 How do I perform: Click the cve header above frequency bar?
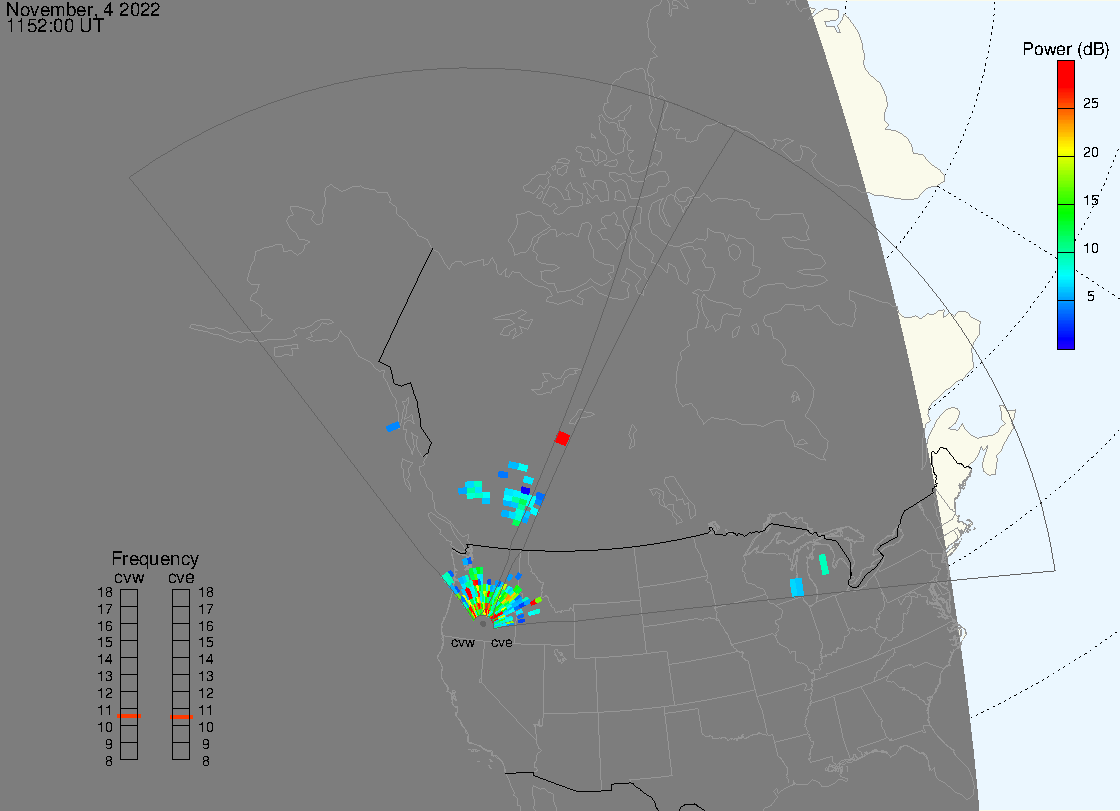pos(181,577)
